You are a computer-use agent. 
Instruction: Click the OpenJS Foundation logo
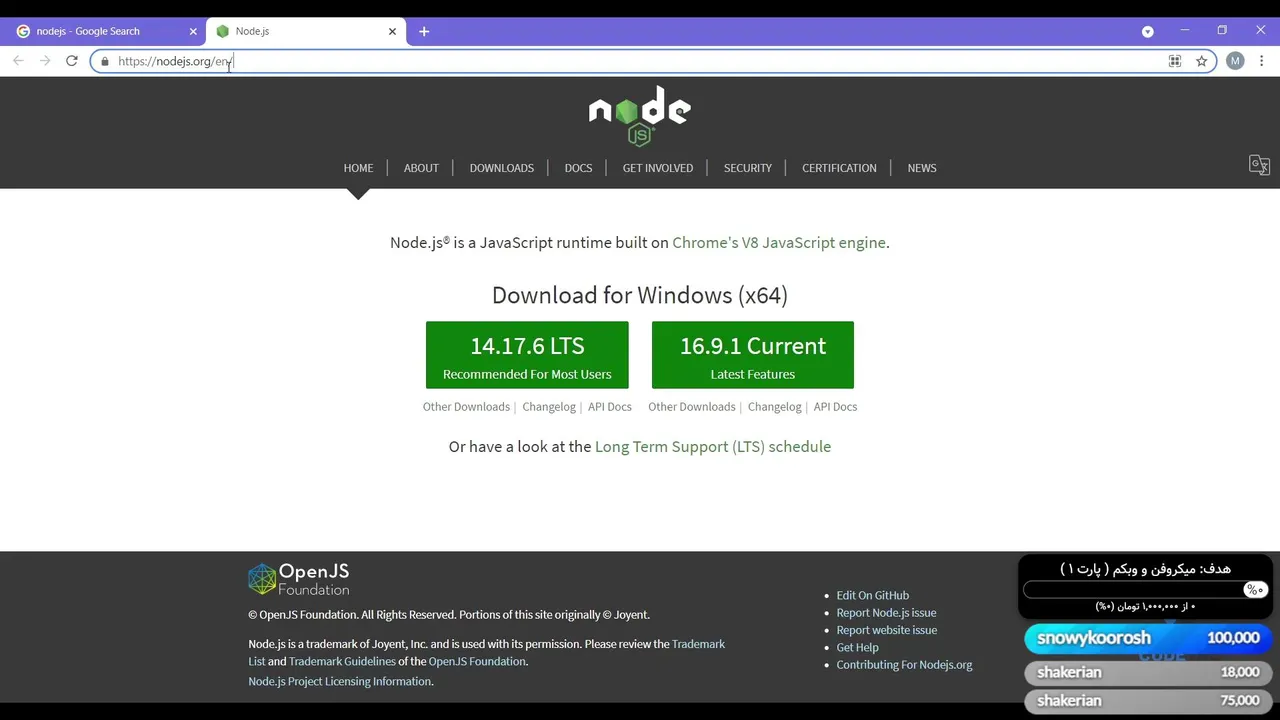point(299,579)
